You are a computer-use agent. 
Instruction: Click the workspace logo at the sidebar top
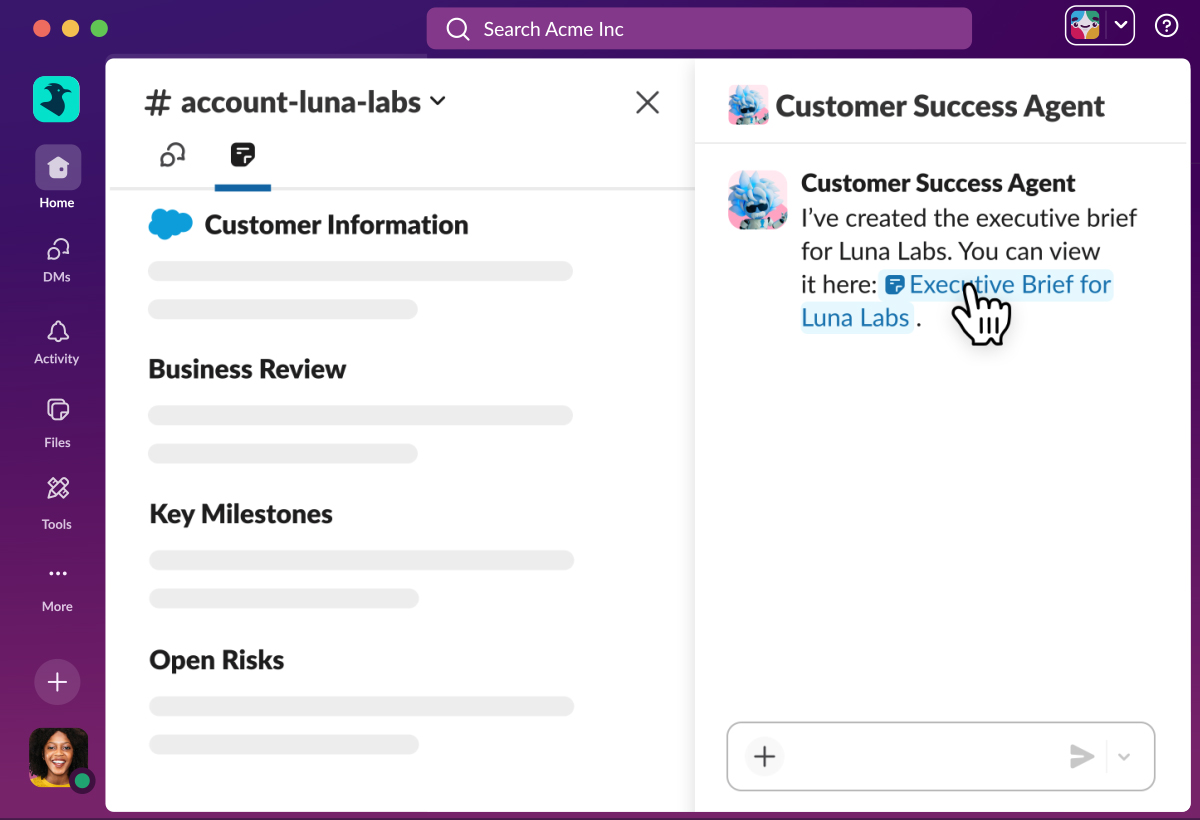56,99
